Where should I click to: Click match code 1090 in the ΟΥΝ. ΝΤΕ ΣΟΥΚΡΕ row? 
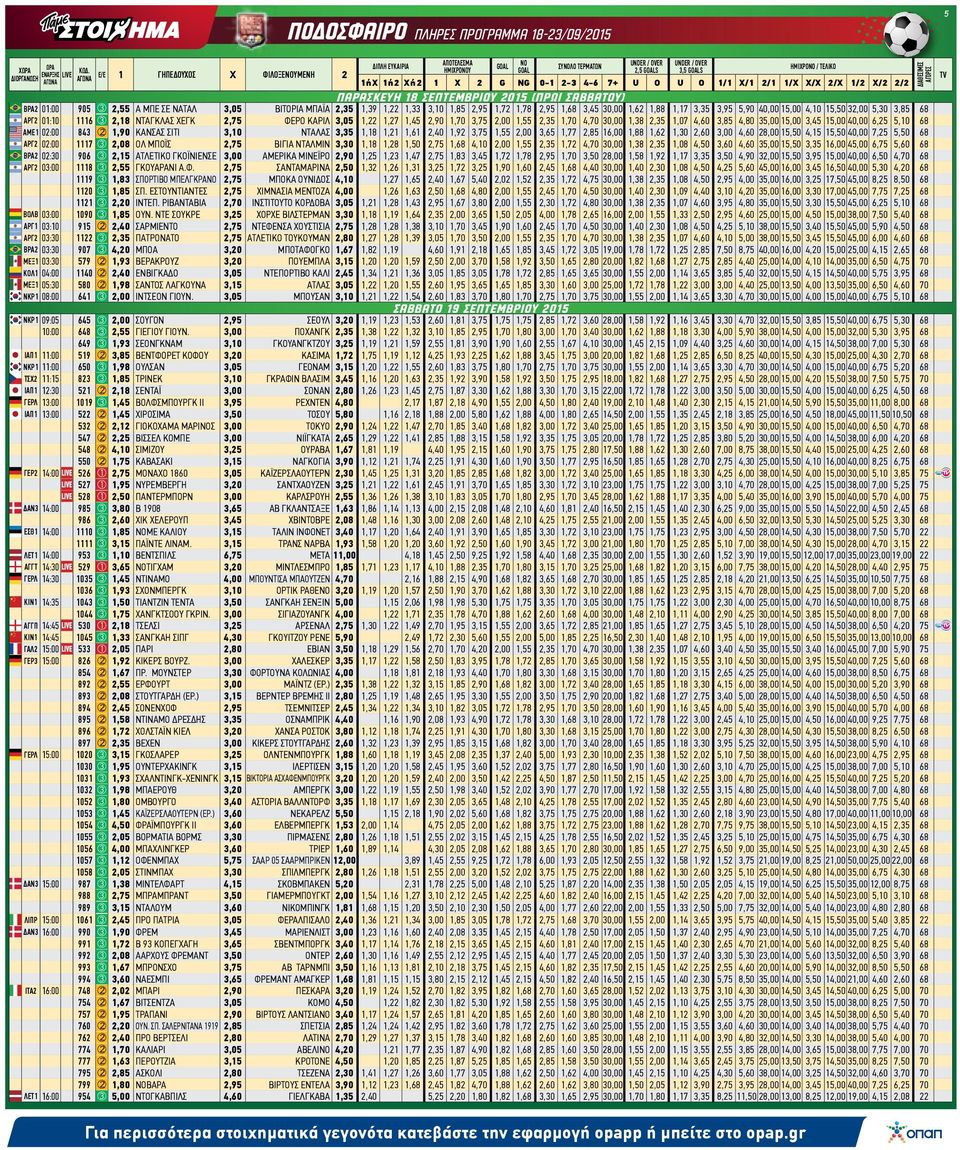pyautogui.click(x=84, y=214)
